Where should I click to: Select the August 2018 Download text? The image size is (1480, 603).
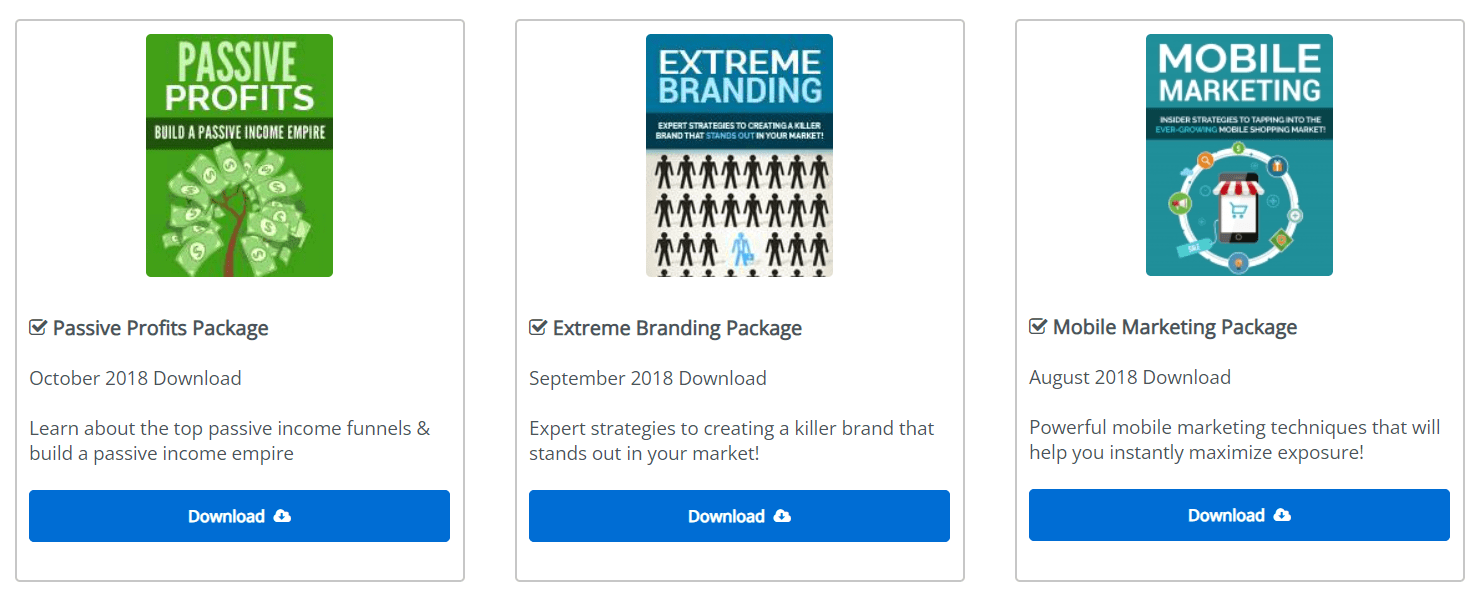[x=1130, y=377]
